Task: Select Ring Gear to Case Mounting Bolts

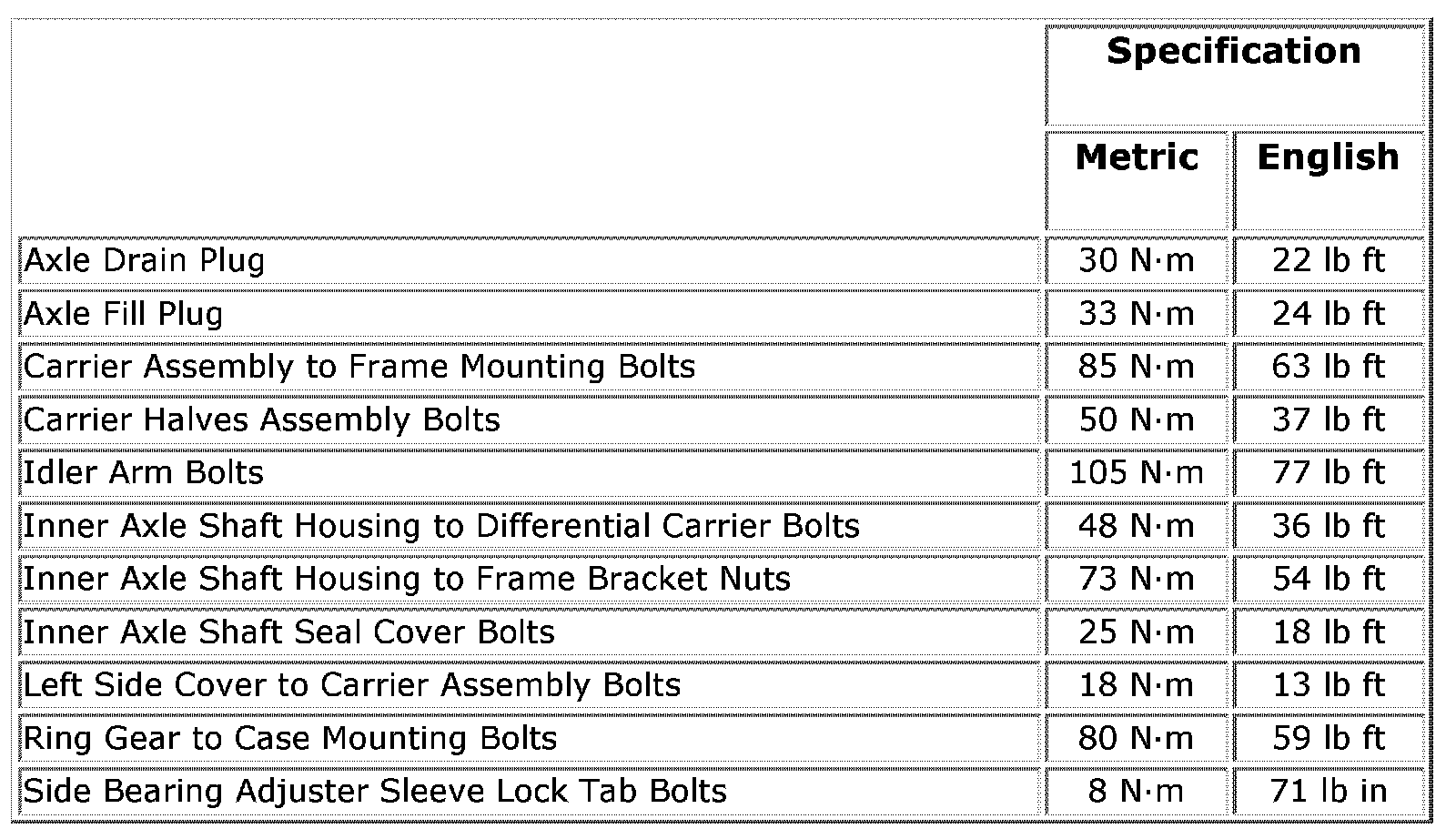Action: point(289,738)
